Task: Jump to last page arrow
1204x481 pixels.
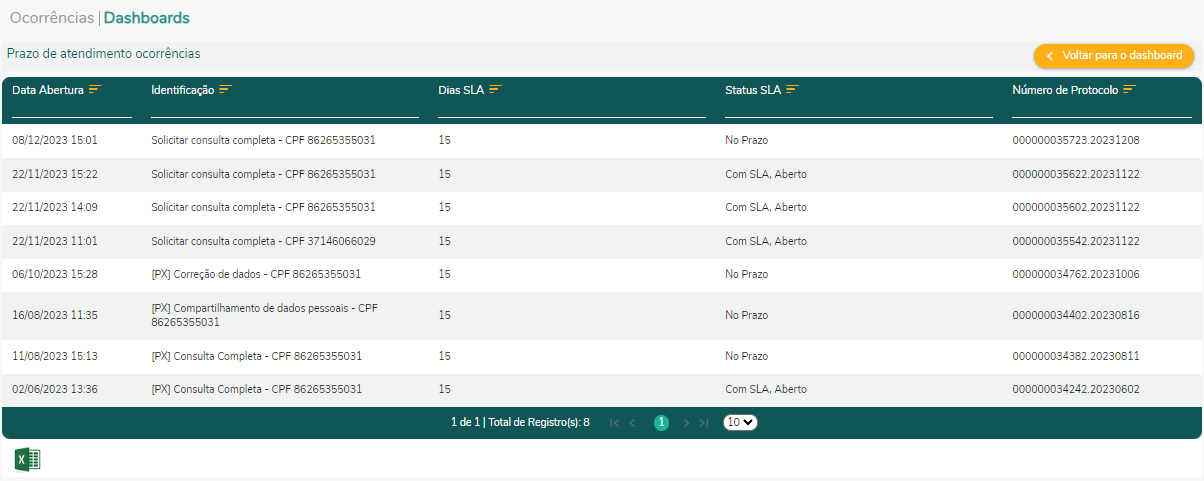Action: point(704,423)
